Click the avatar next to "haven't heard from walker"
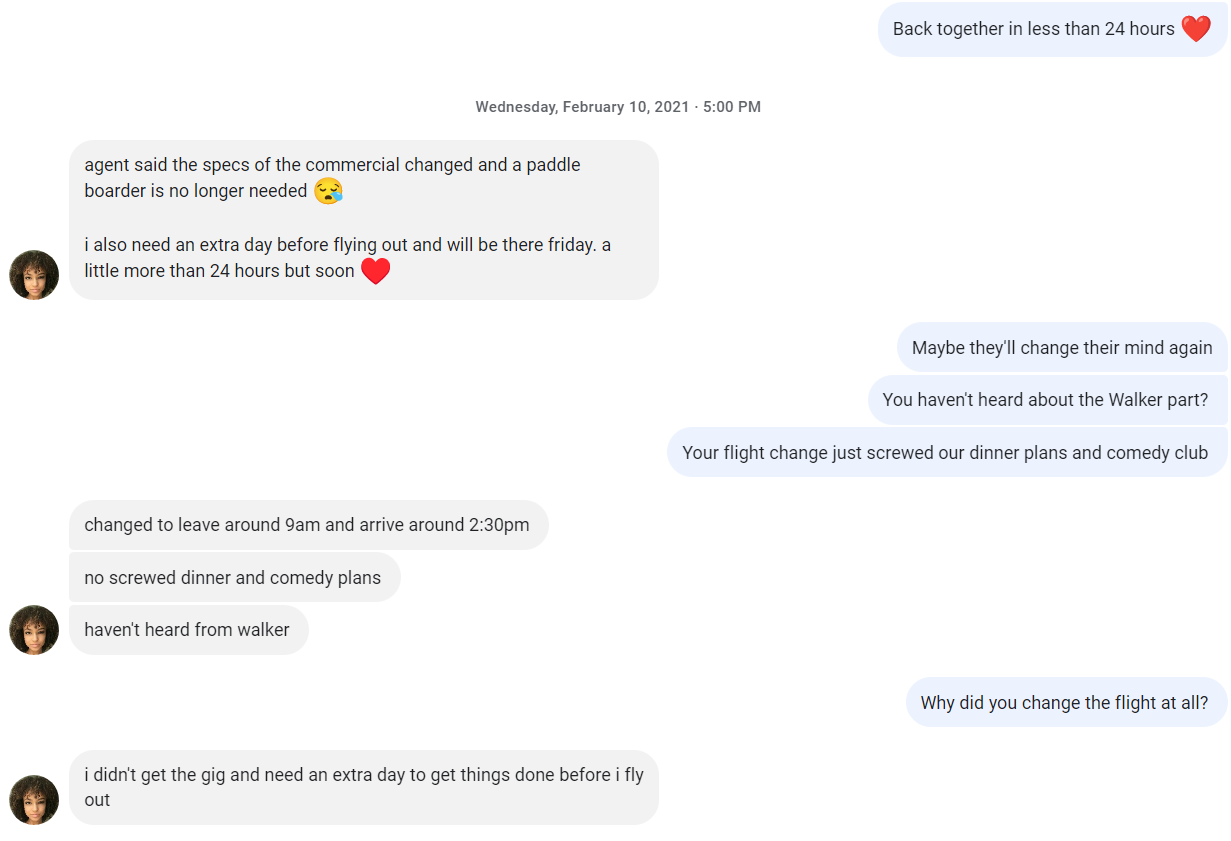Image resolution: width=1231 pixels, height=841 pixels. [x=33, y=629]
